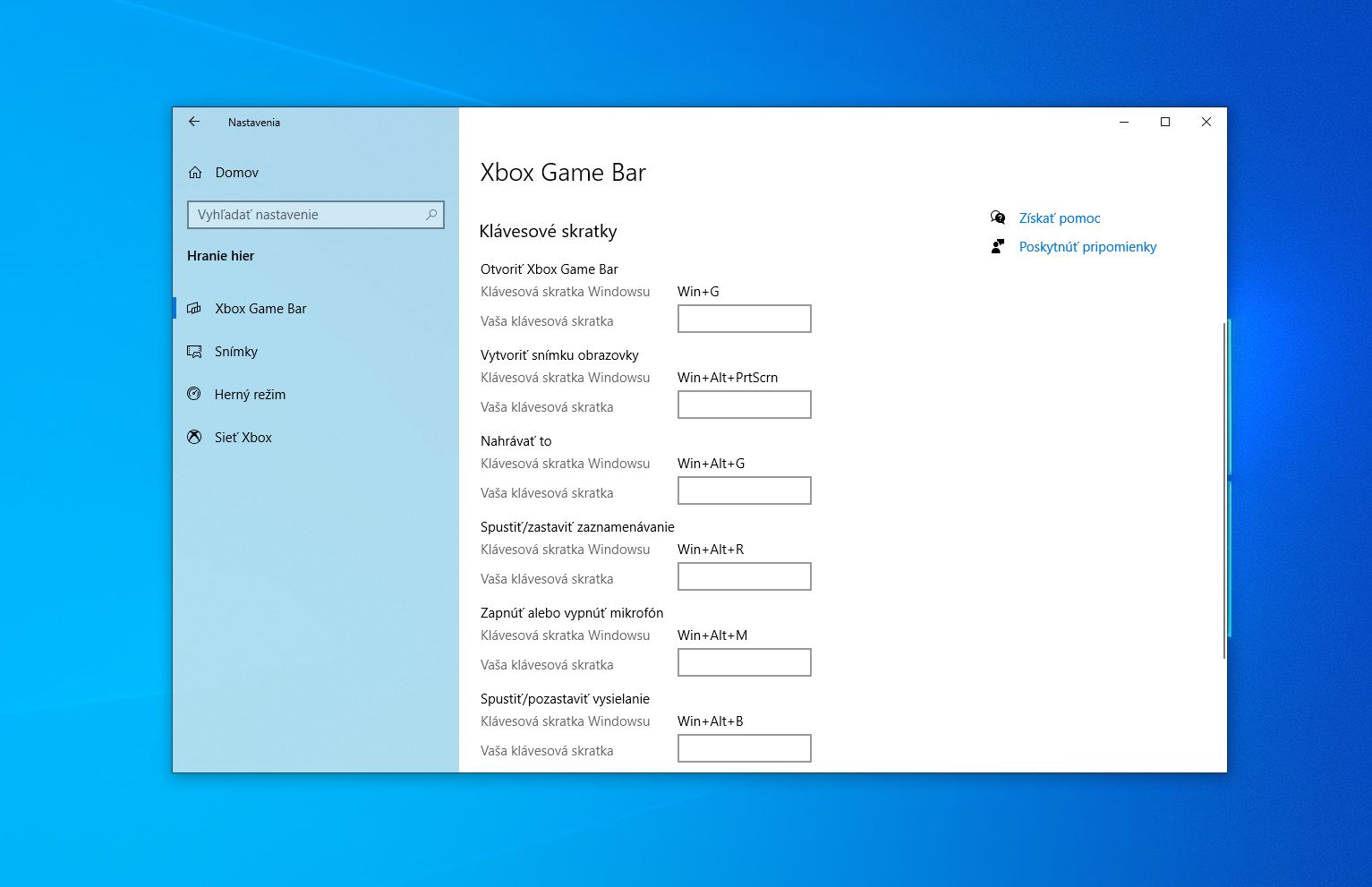Click shortcut field for Spustiť/pozastaviť vysielanie

click(x=745, y=748)
